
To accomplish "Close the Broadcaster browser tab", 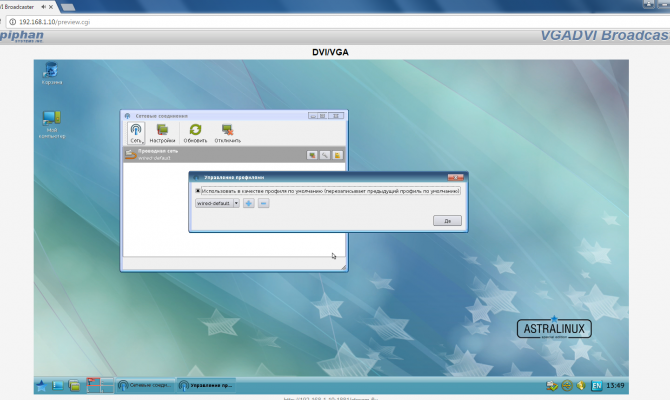I will coord(51,7).
